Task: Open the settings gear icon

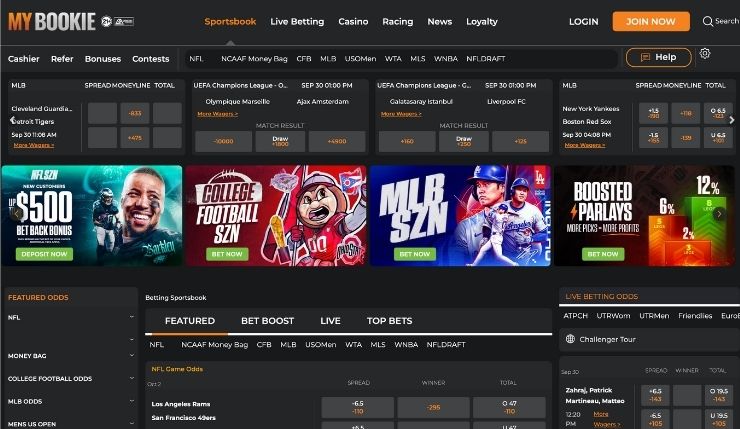Action: click(705, 54)
